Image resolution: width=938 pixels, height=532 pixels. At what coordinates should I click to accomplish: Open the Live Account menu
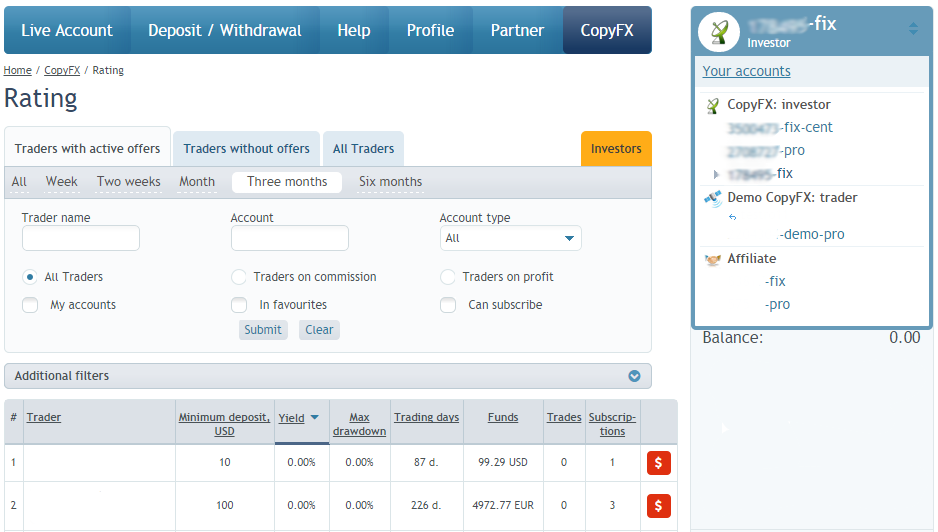click(x=67, y=31)
